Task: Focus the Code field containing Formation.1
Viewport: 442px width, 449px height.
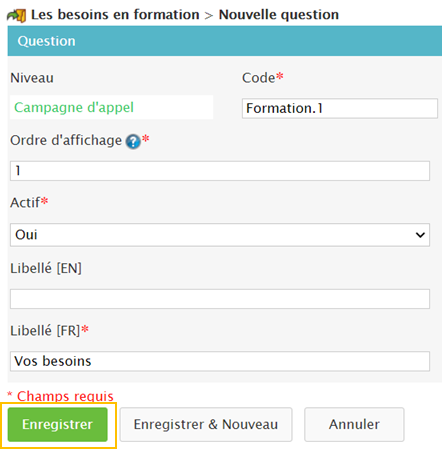Action: (340, 108)
